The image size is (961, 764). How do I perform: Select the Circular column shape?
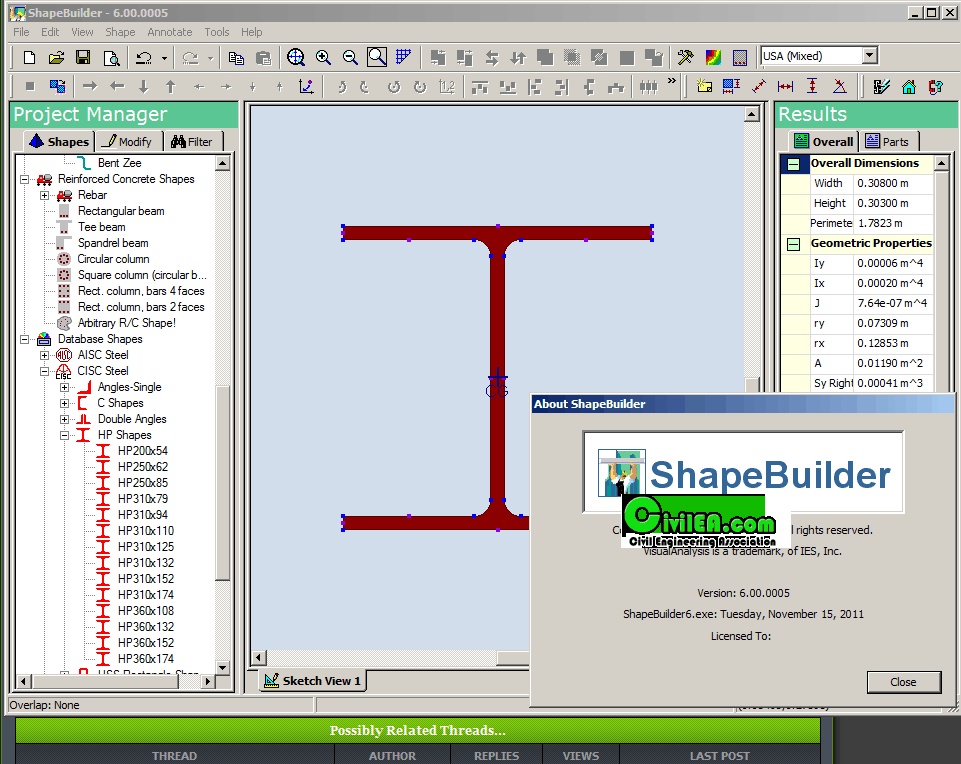click(x=113, y=259)
